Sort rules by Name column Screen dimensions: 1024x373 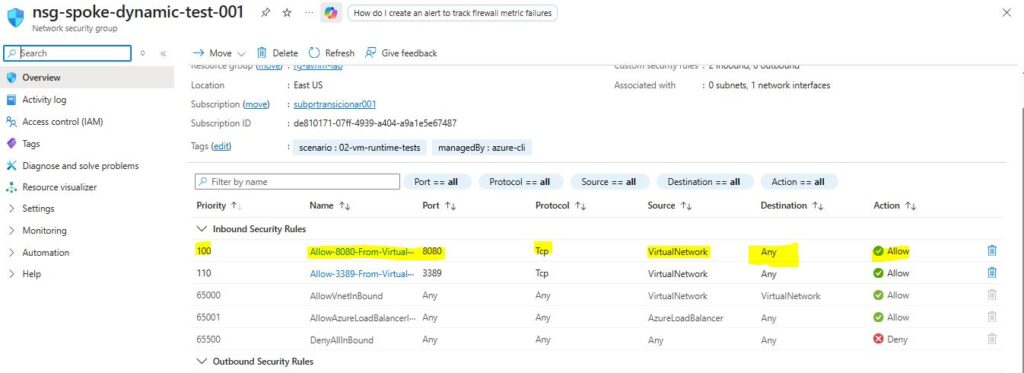(330, 205)
